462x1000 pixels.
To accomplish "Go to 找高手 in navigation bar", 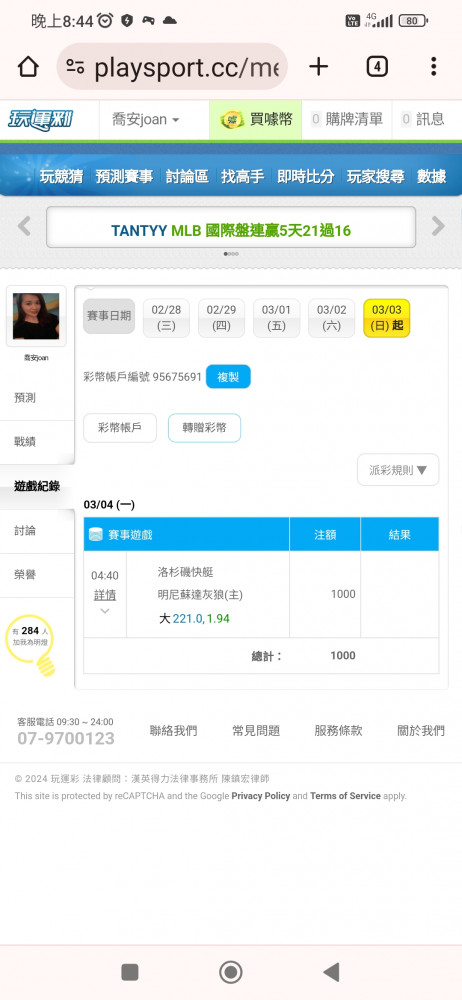I will coord(243,177).
